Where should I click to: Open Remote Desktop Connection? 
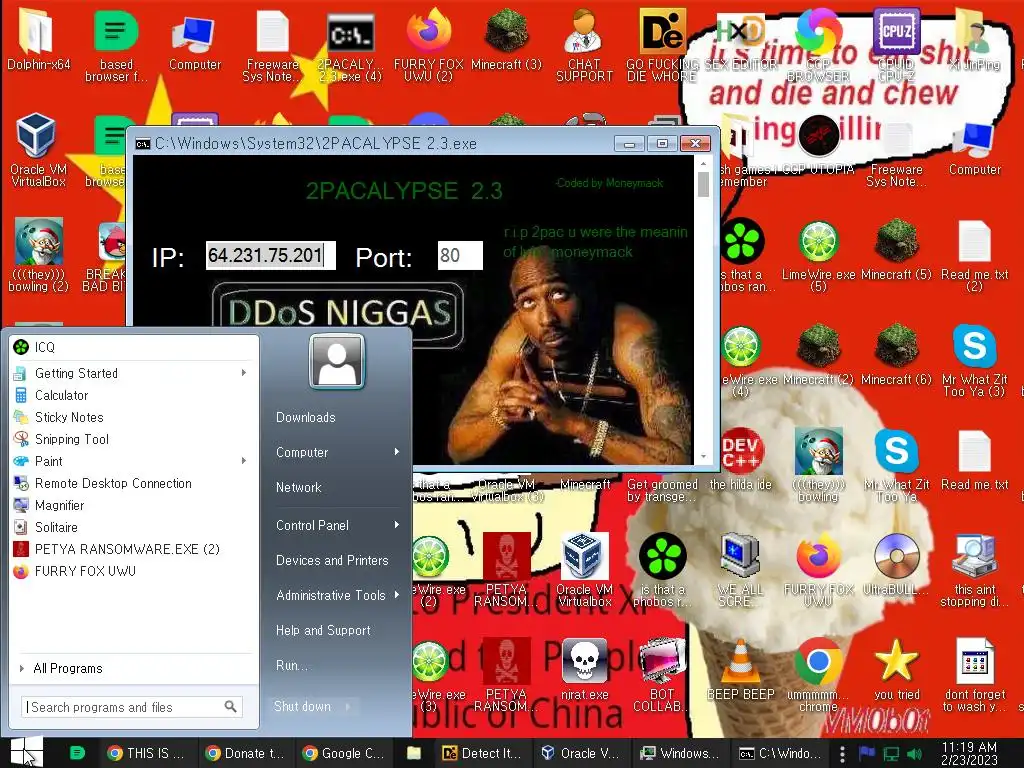pyautogui.click(x=134, y=483)
